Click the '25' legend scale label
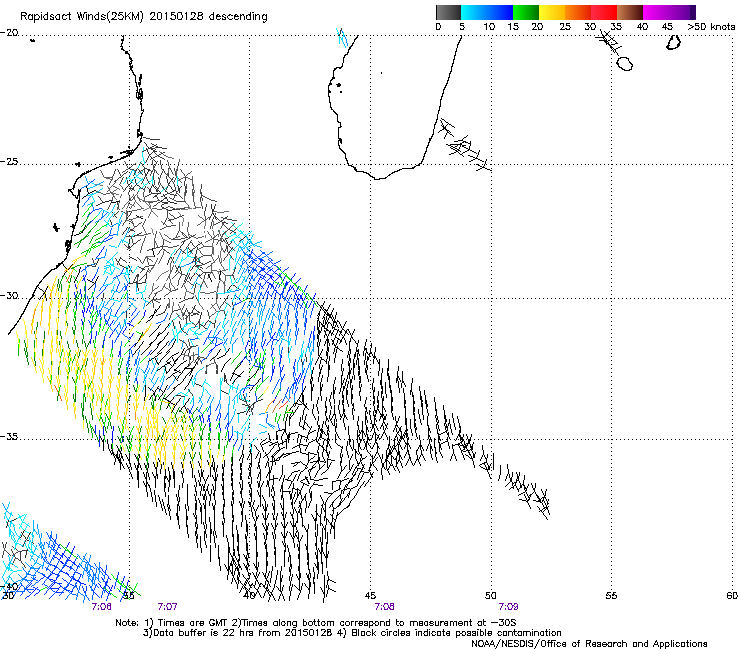The height and width of the screenshot is (650, 740). (565, 27)
